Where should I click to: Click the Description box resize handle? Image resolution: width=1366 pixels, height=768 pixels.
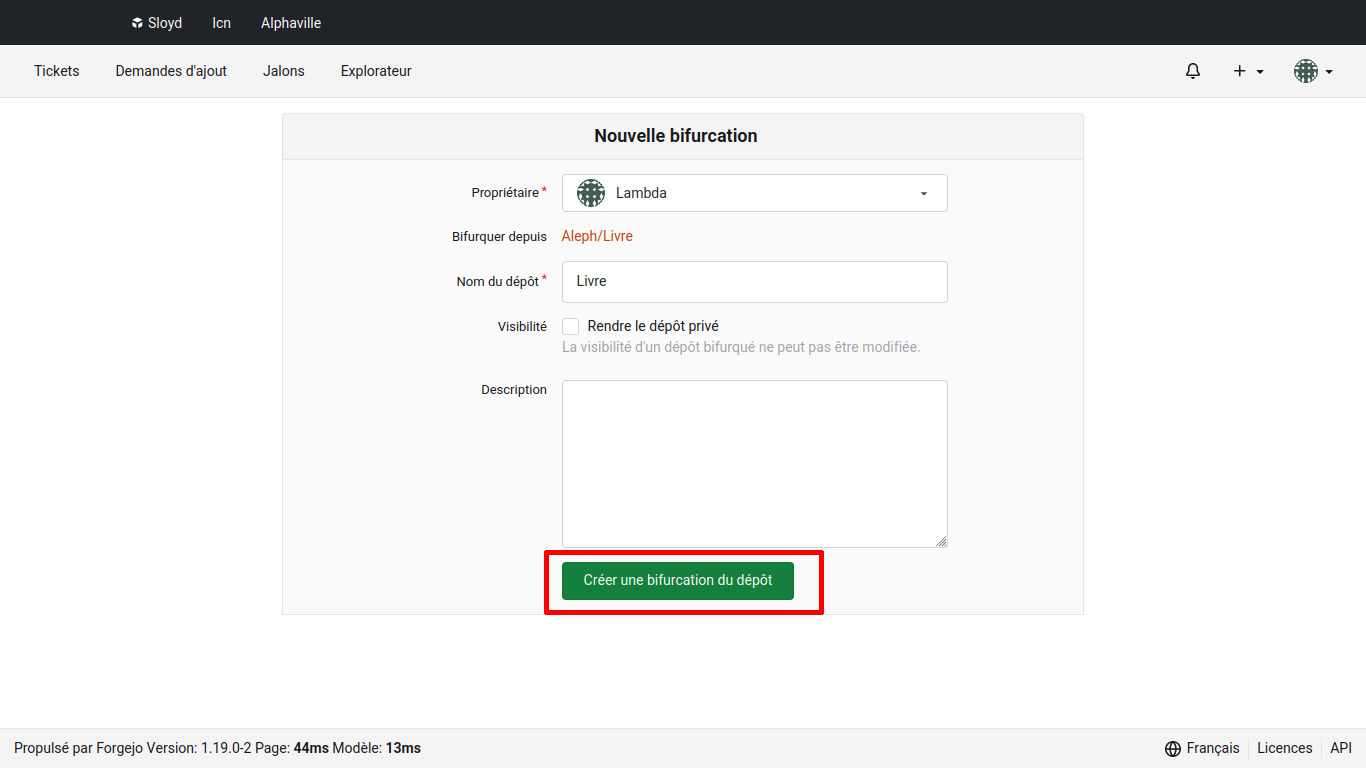(941, 541)
